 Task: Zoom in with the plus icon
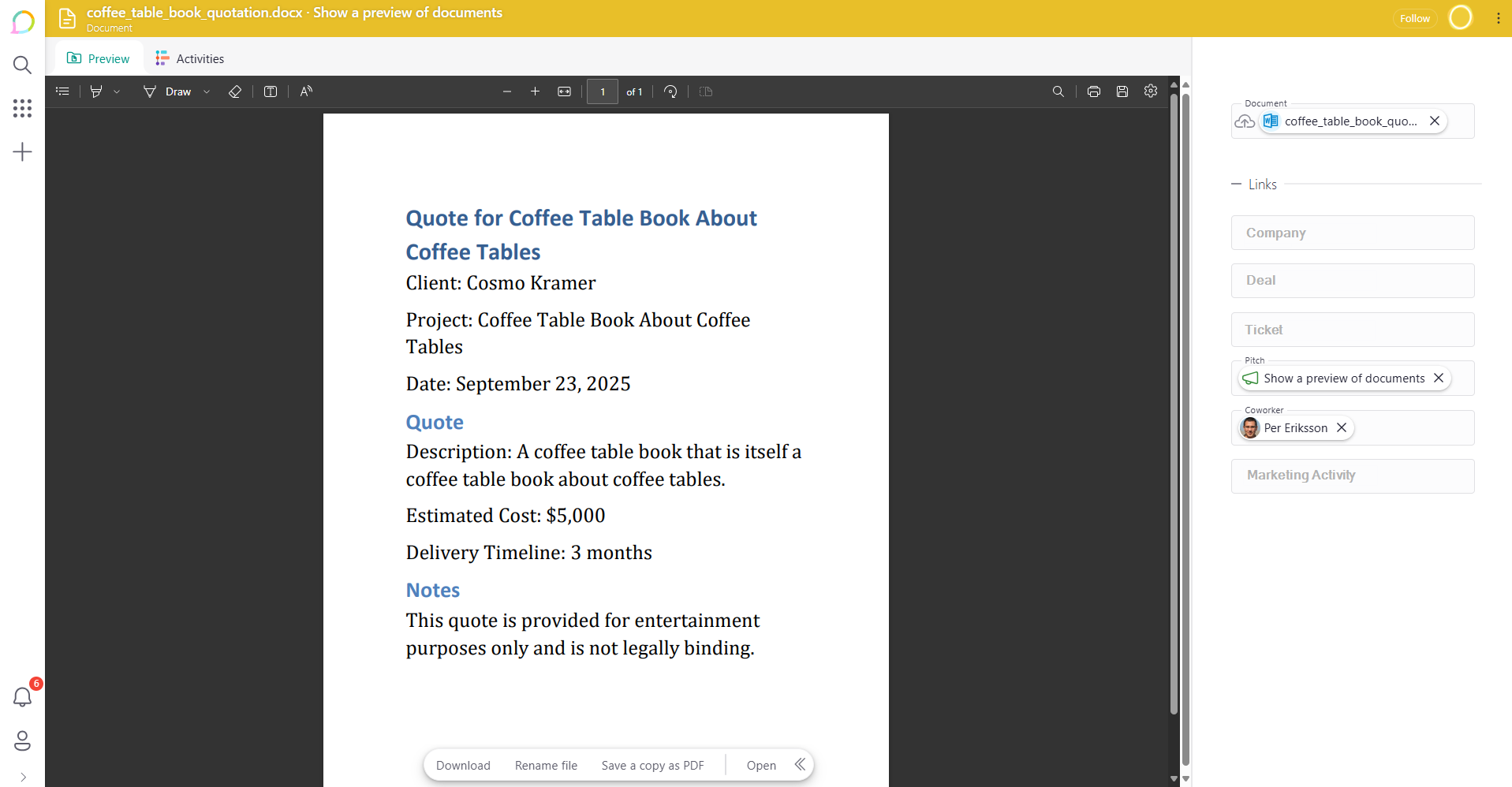click(535, 91)
